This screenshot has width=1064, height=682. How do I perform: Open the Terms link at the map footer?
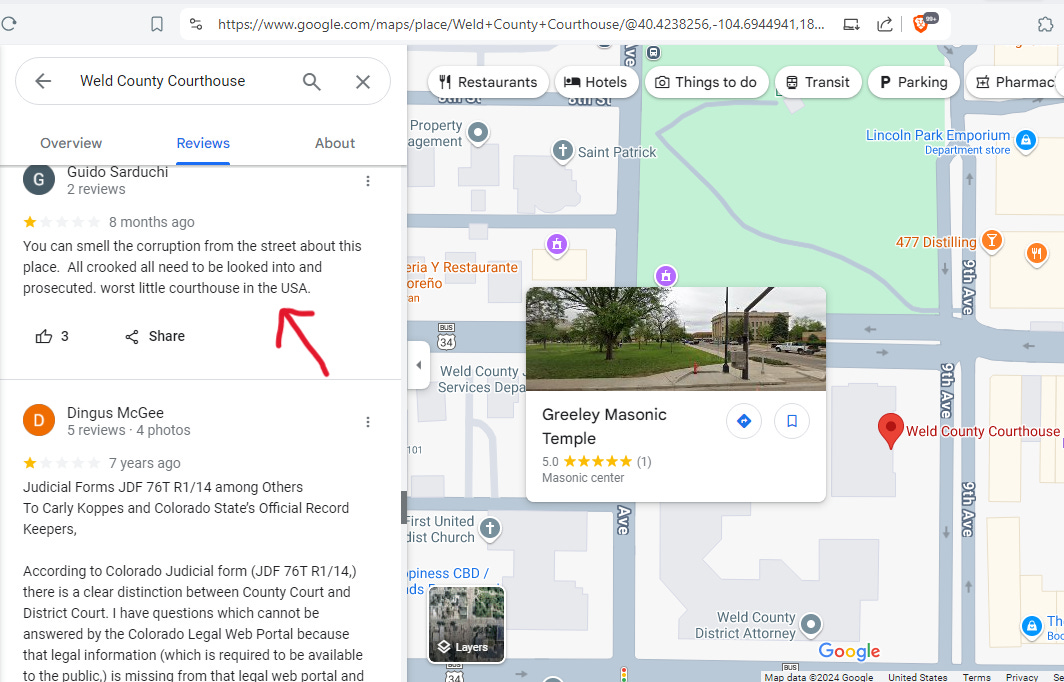[976, 677]
